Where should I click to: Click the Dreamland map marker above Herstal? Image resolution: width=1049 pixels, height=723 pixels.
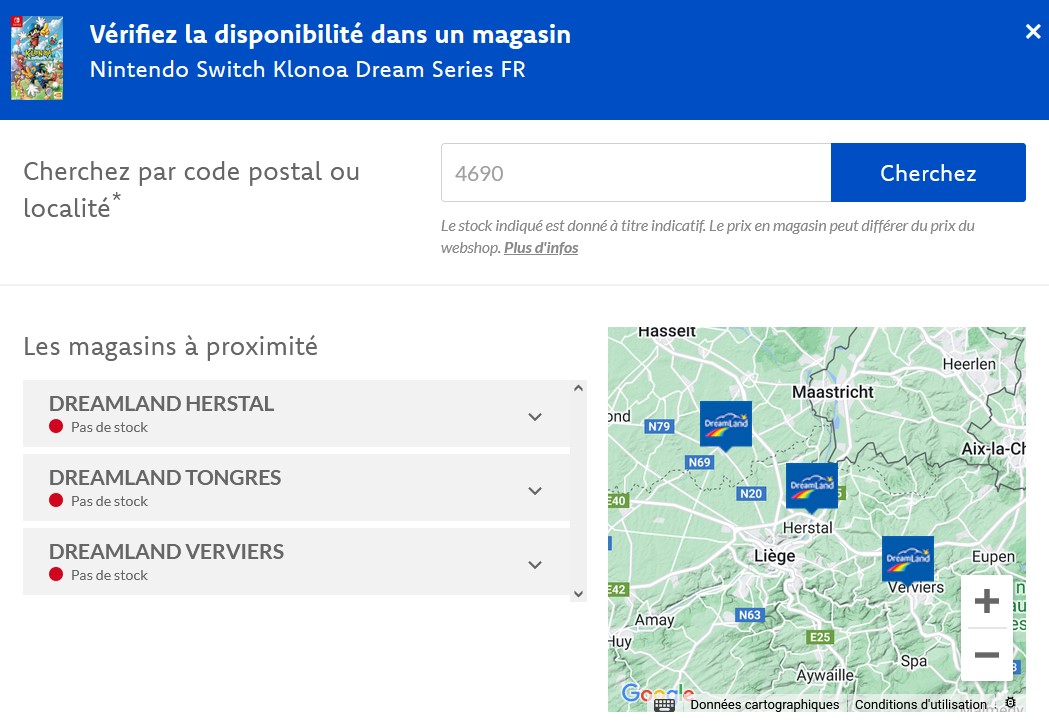(812, 486)
